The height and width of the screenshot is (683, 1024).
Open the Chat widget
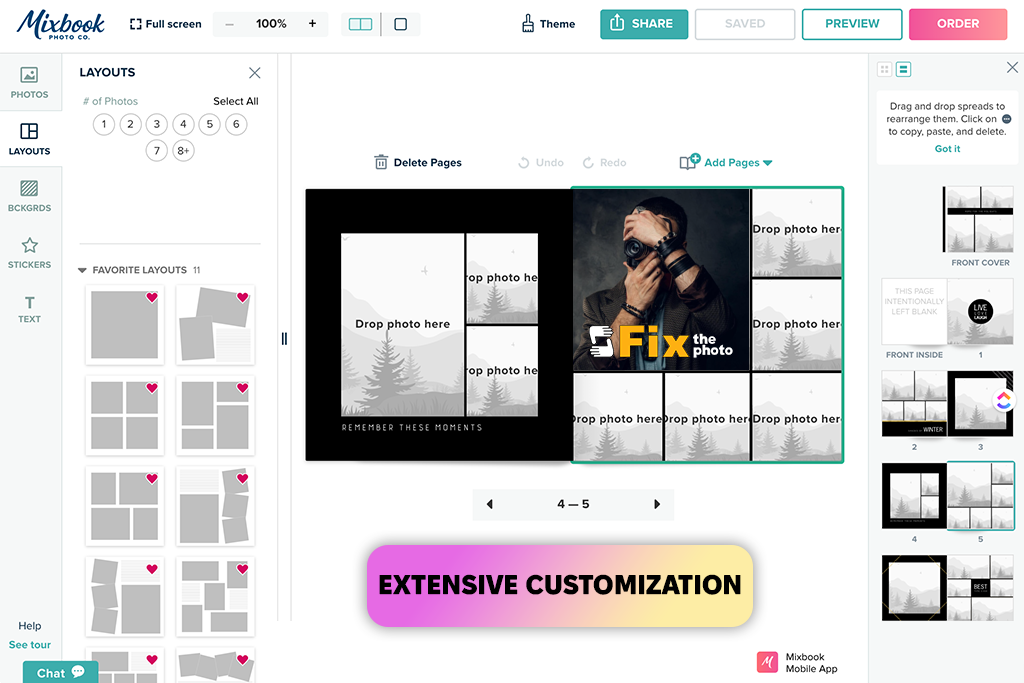pyautogui.click(x=60, y=673)
